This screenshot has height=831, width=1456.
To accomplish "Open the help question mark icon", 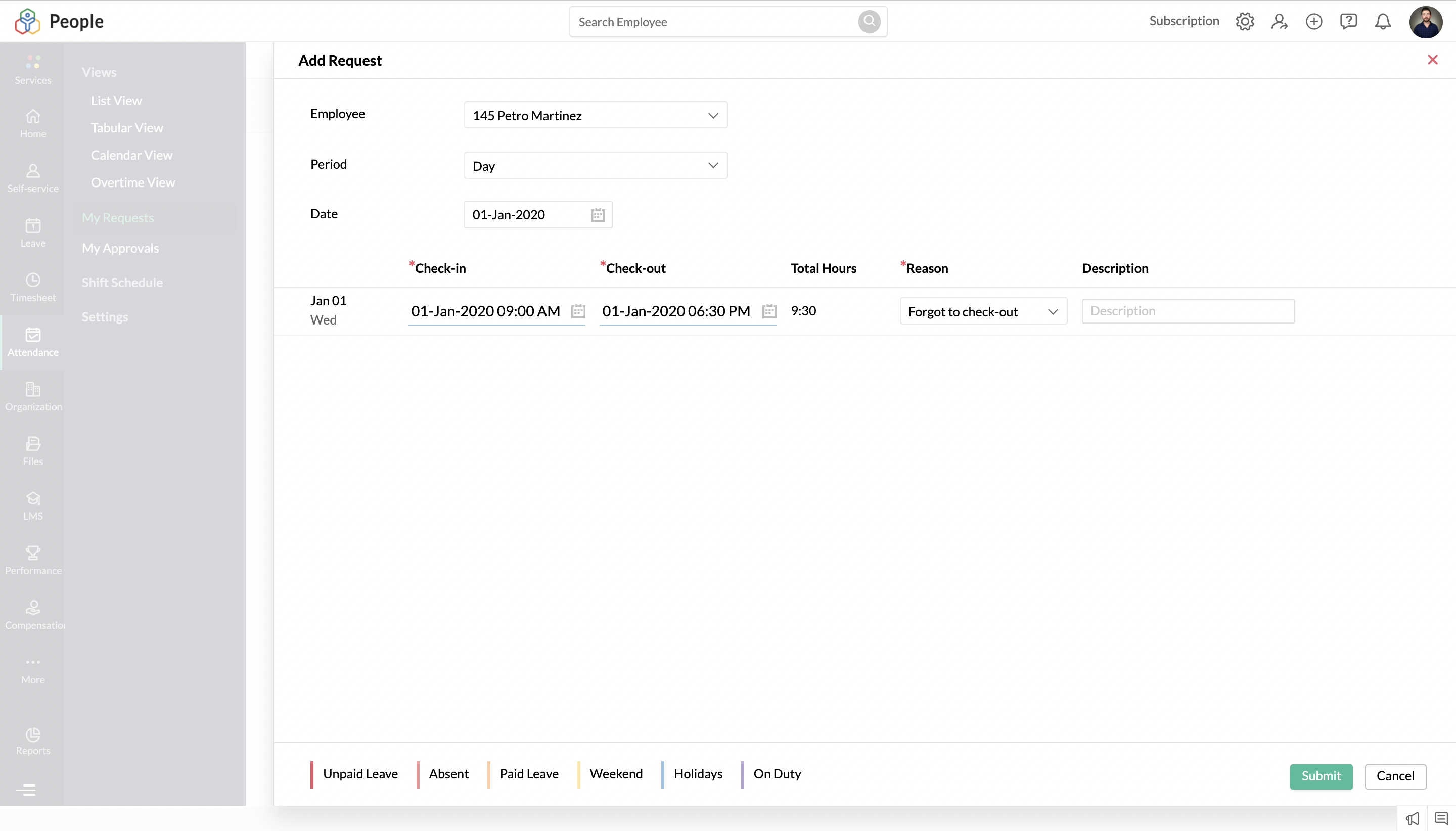I will point(1348,22).
